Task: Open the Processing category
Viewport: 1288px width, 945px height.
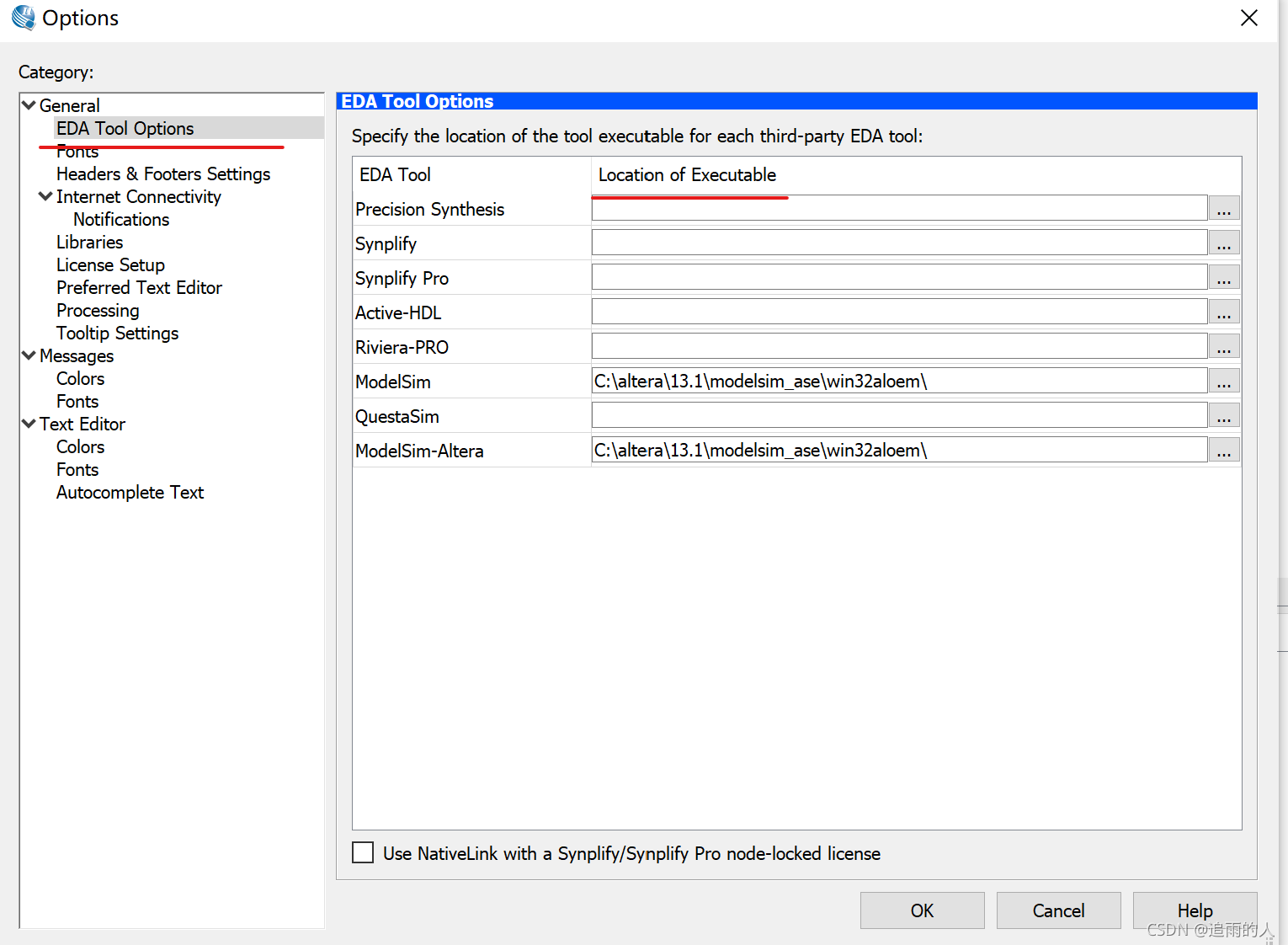Action: click(98, 310)
